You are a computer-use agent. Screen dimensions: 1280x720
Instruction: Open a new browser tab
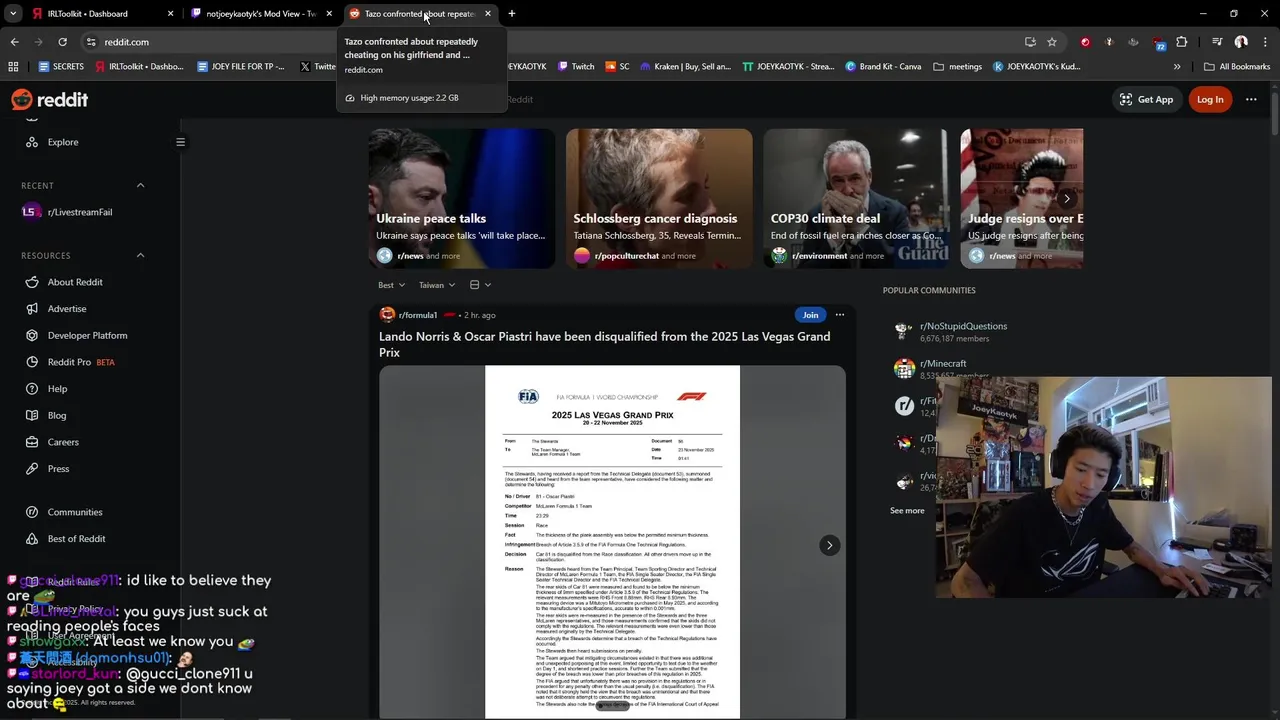click(512, 14)
